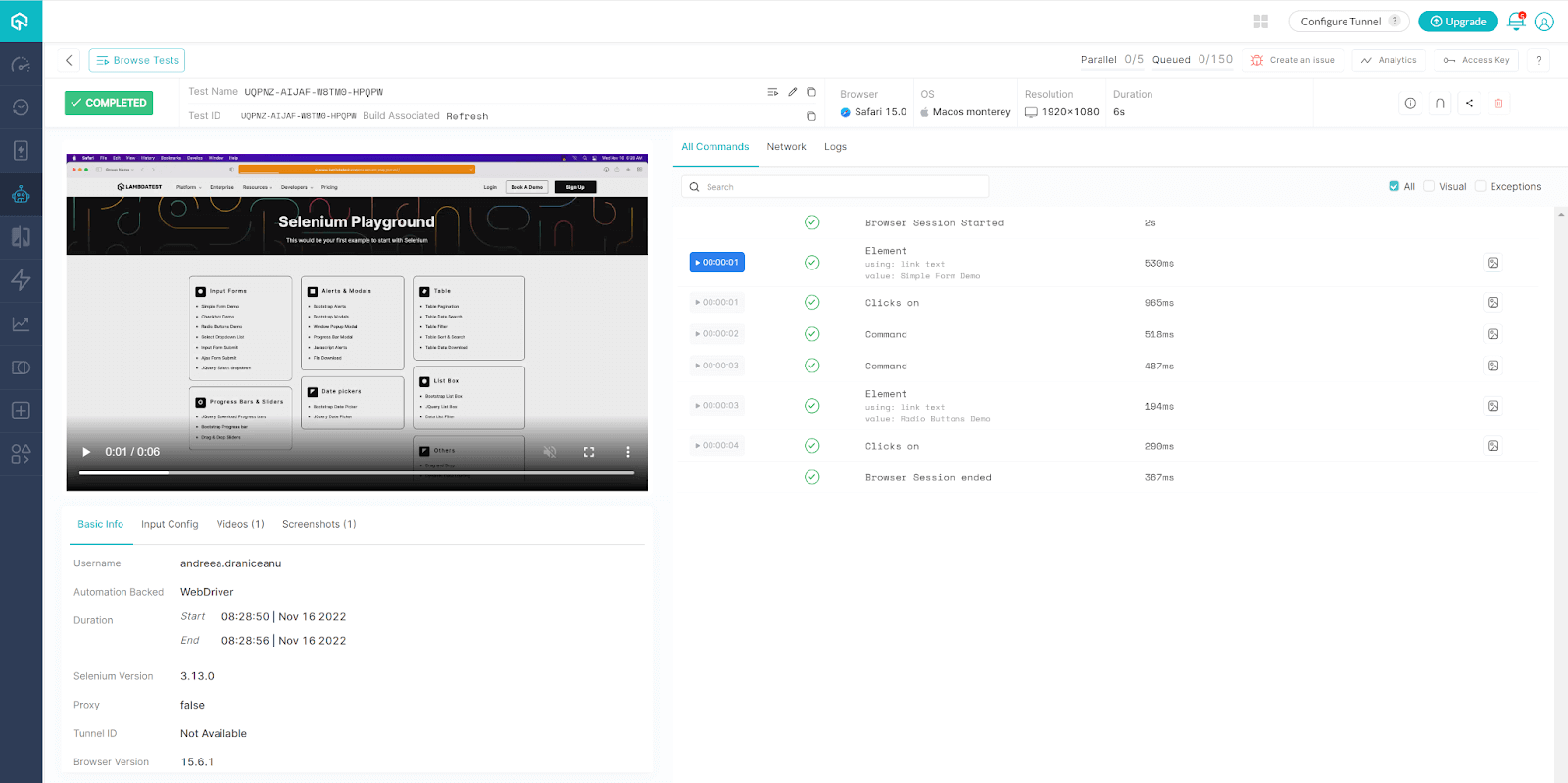Image resolution: width=1568 pixels, height=783 pixels.
Task: Open the notifications bell icon
Action: click(1516, 22)
